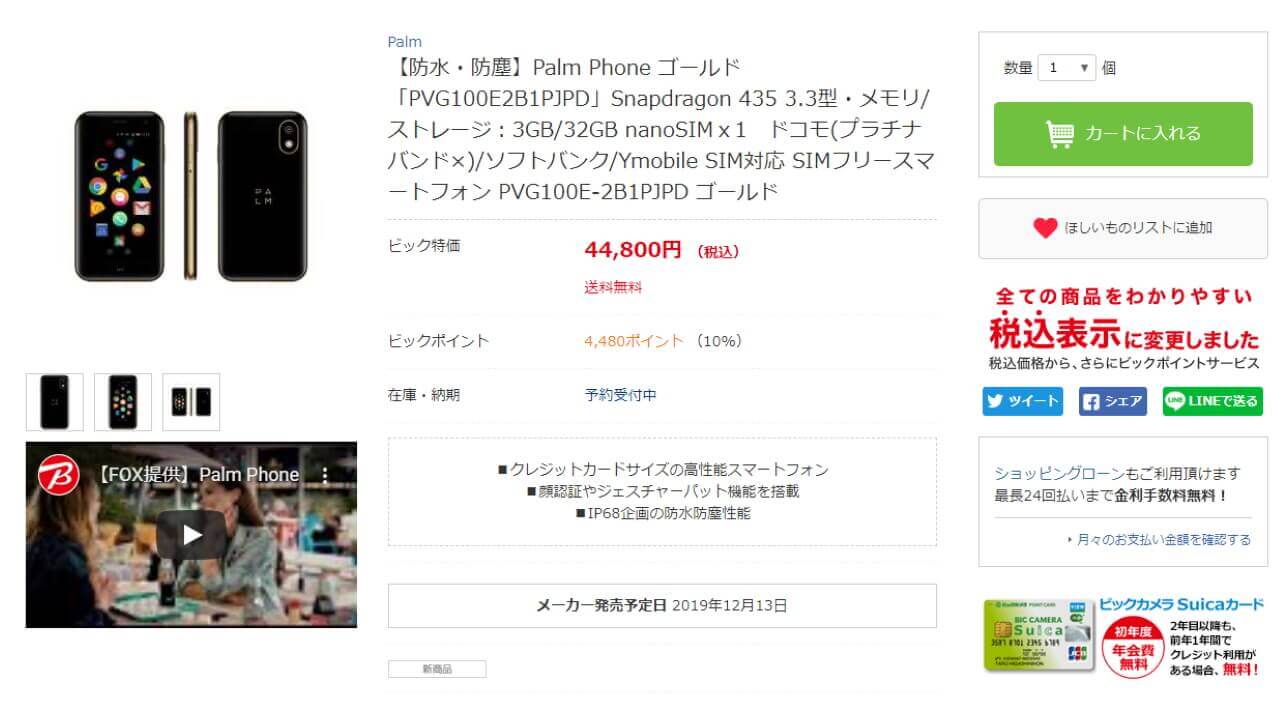Click the main Palm Phone product image
Screen dimensions: 1280x720
click(191, 197)
